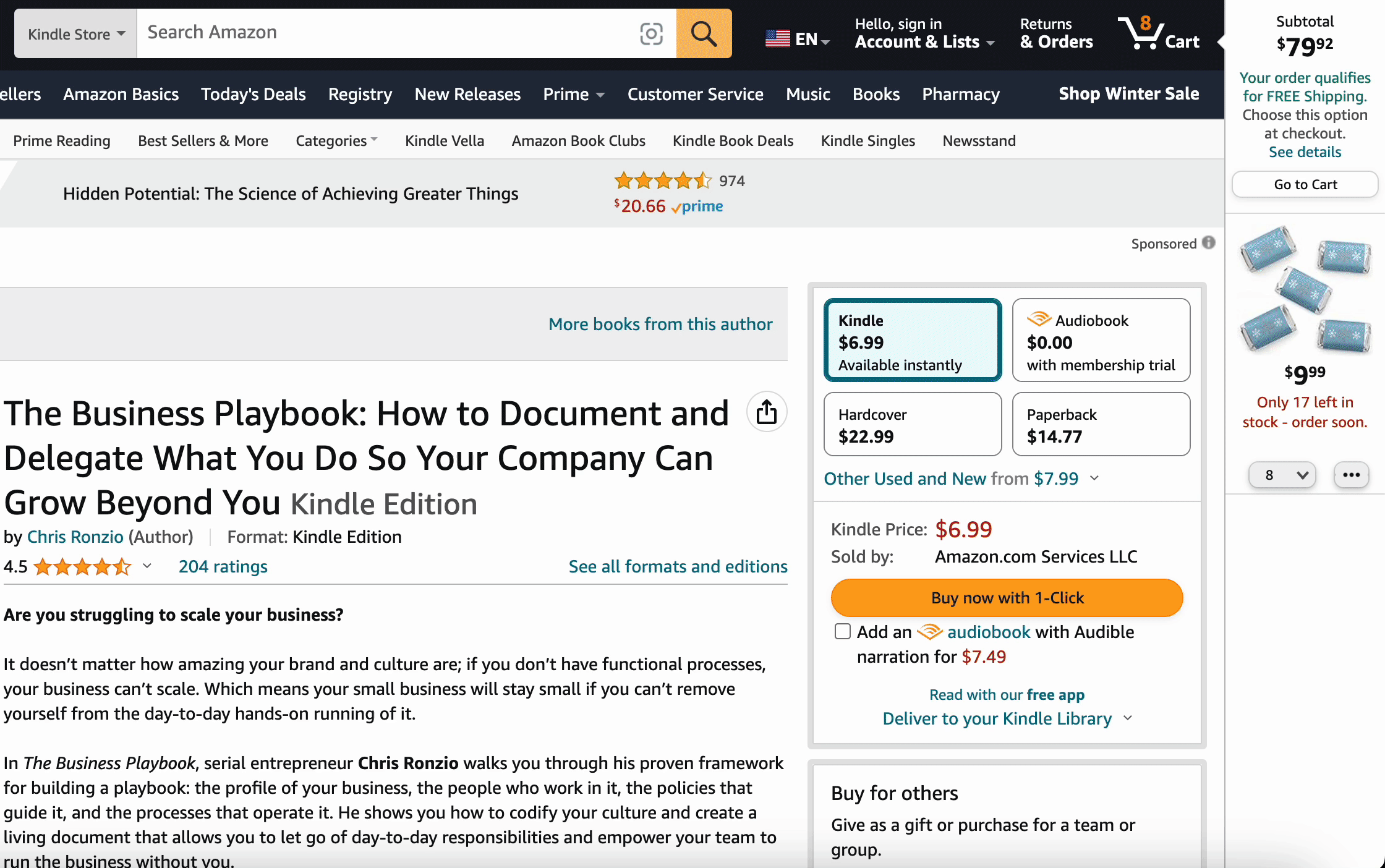Screen dimensions: 1385x868
Task: Open New Releases
Action: (468, 94)
